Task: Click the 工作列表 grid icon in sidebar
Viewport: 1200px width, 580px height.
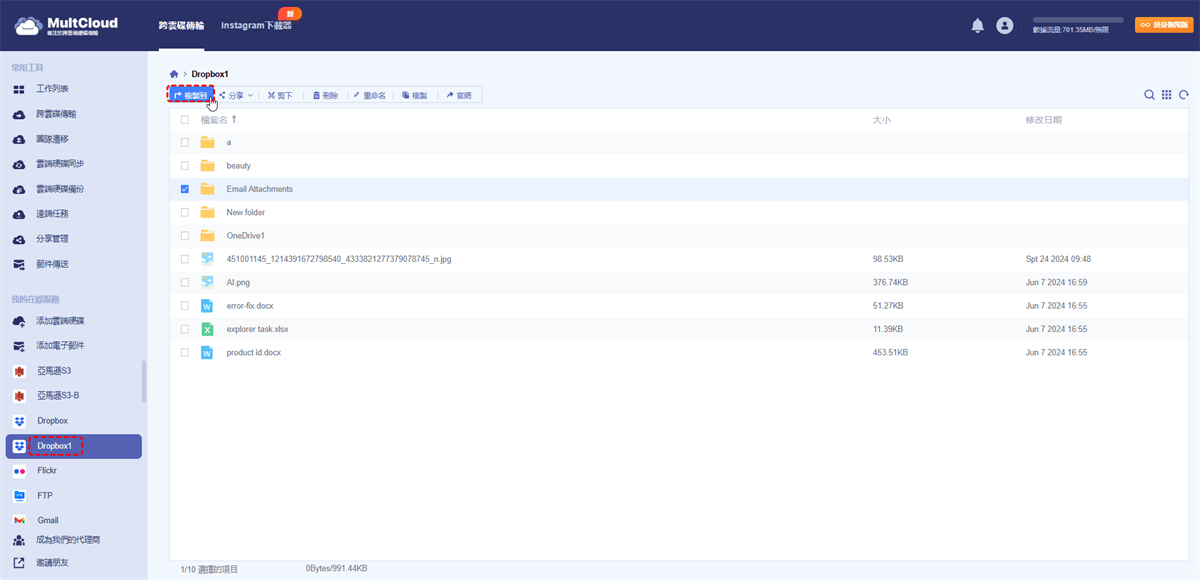Action: tap(19, 89)
